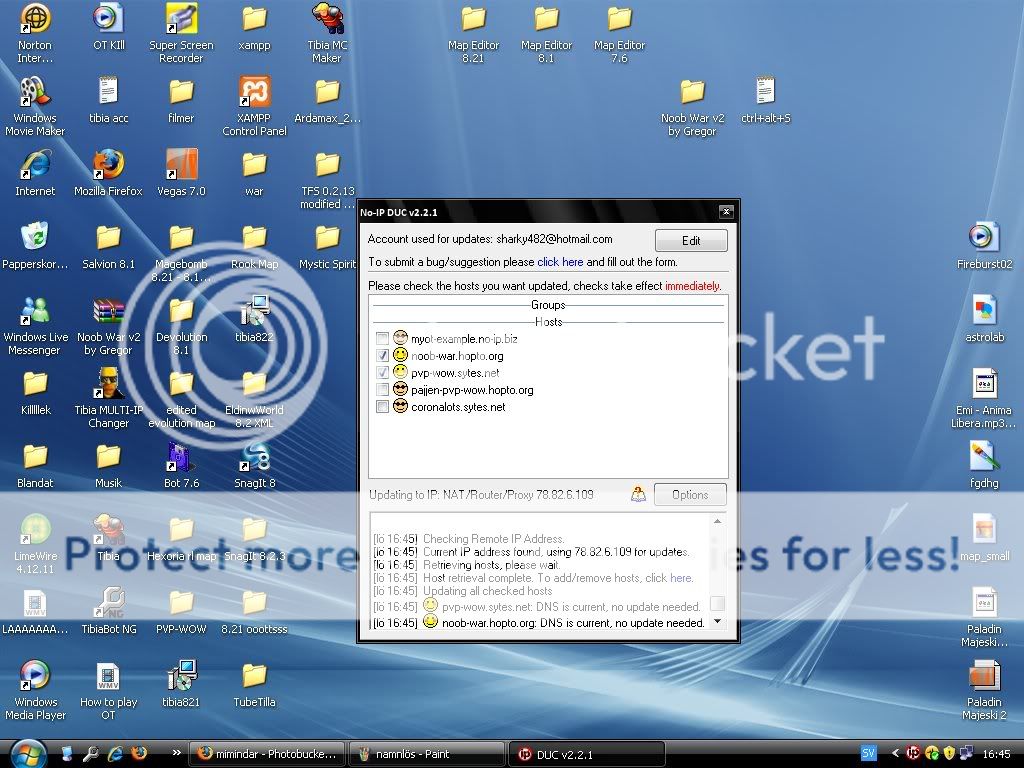Select the Map Editor 8.21 folder
This screenshot has height=768, width=1024.
click(473, 33)
